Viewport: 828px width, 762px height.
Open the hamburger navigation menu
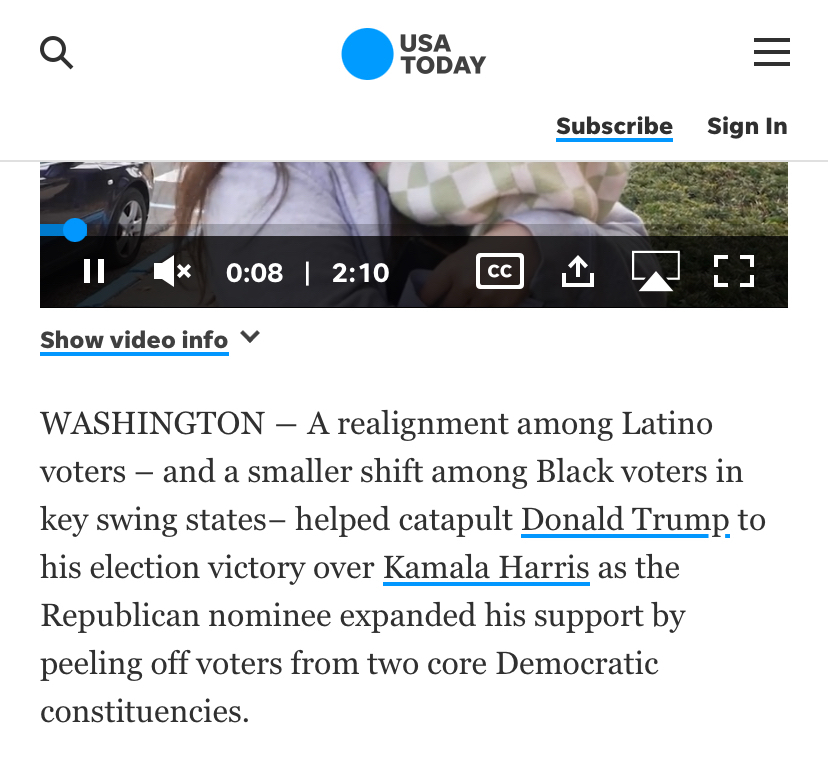pyautogui.click(x=771, y=52)
